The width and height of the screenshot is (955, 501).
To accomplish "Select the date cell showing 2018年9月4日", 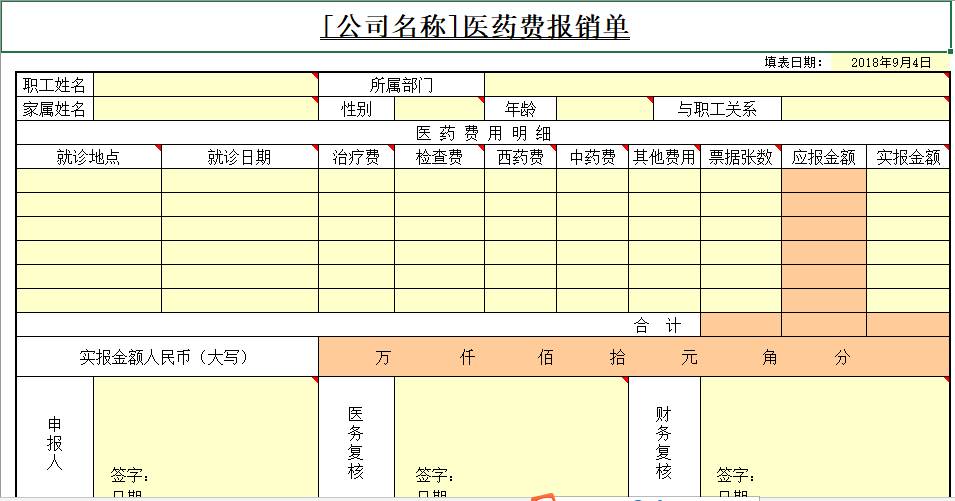I will [x=890, y=62].
